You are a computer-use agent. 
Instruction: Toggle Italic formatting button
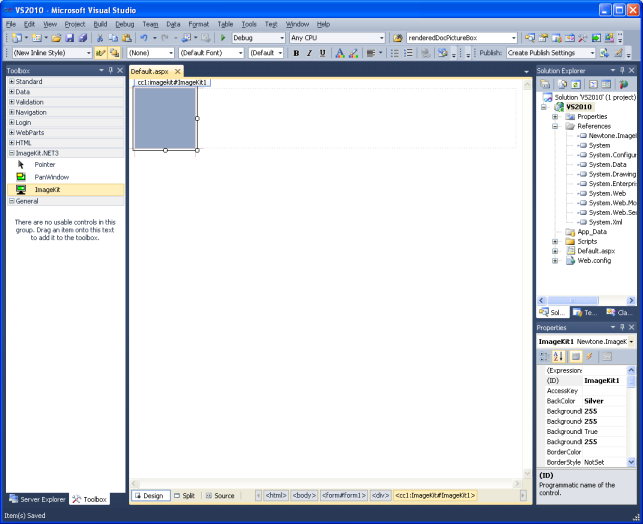[309, 53]
